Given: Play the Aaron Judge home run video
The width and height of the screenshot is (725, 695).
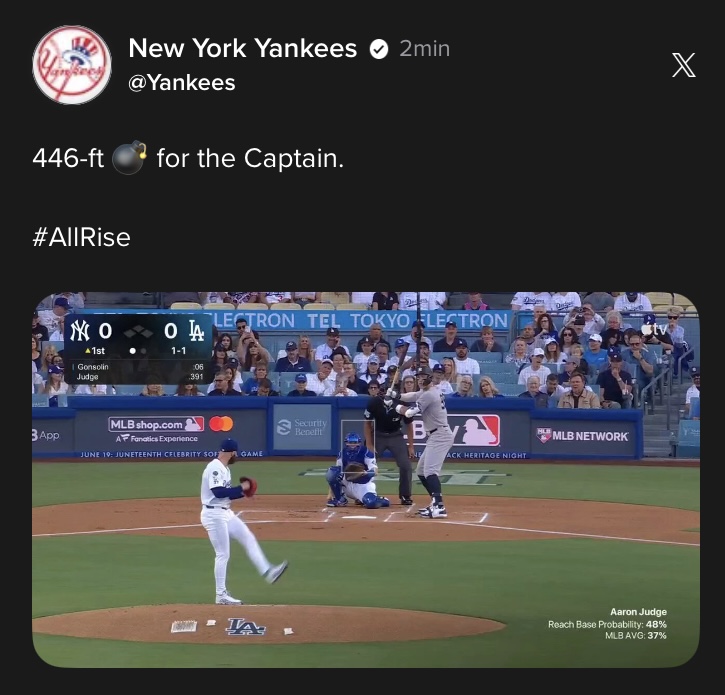Looking at the screenshot, I should pyautogui.click(x=366, y=480).
